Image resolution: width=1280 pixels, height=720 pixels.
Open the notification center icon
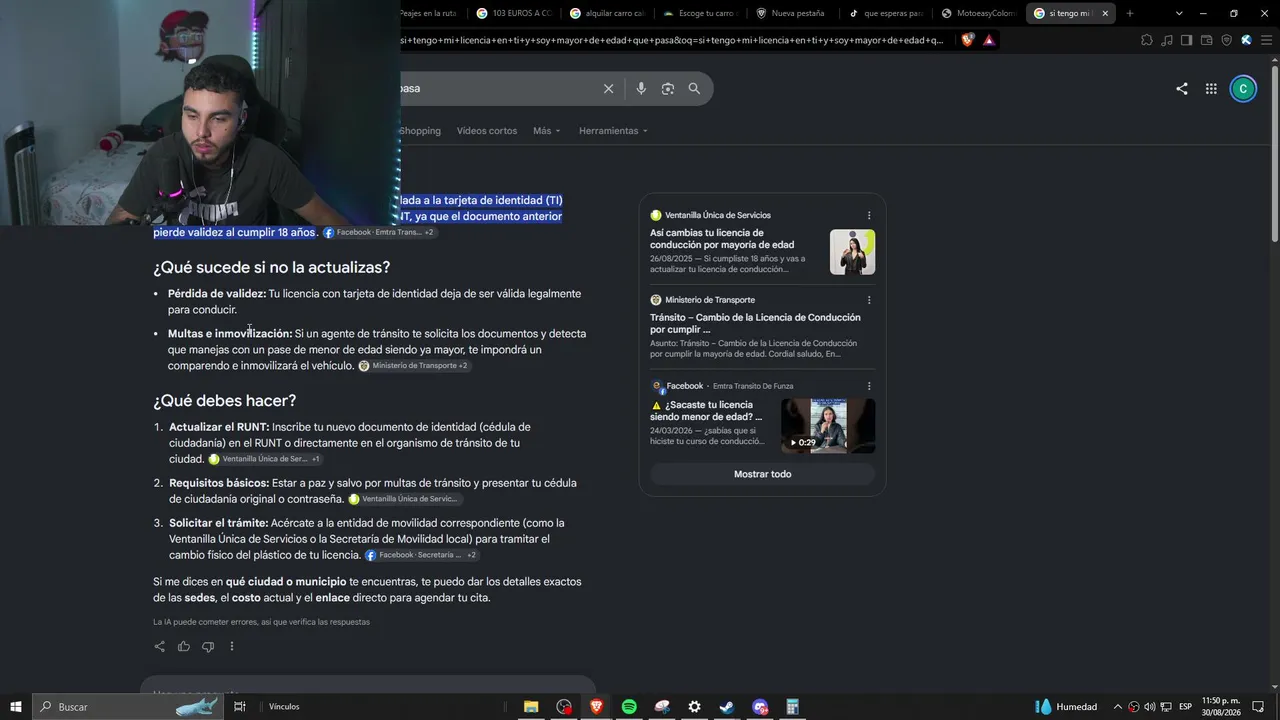tap(1260, 707)
